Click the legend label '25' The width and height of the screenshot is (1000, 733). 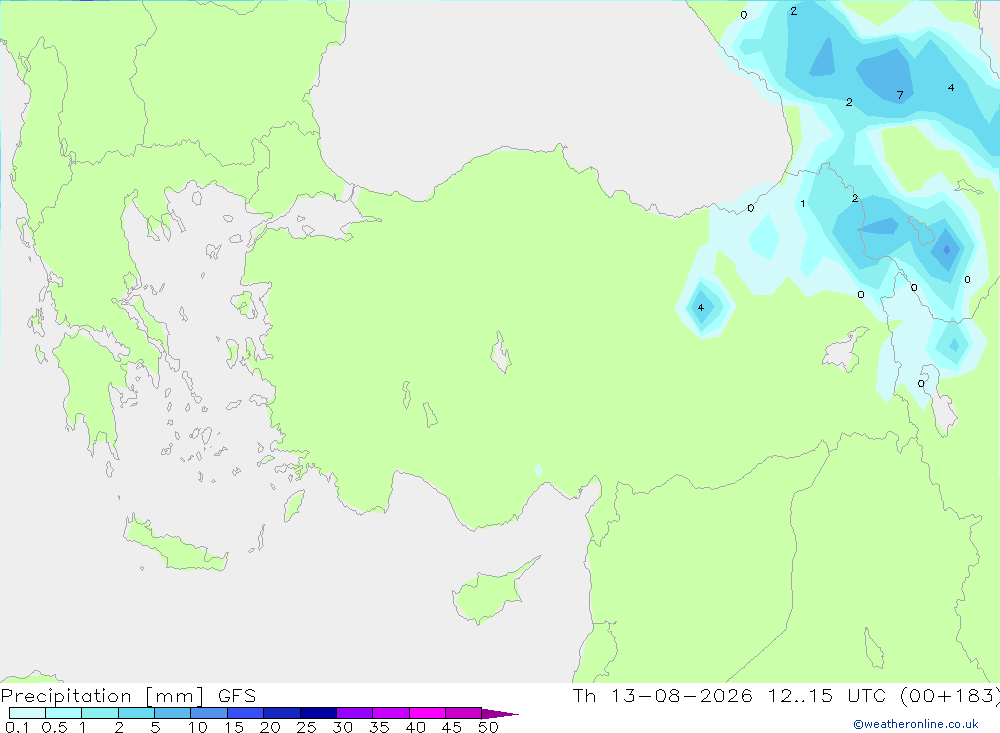tap(307, 727)
